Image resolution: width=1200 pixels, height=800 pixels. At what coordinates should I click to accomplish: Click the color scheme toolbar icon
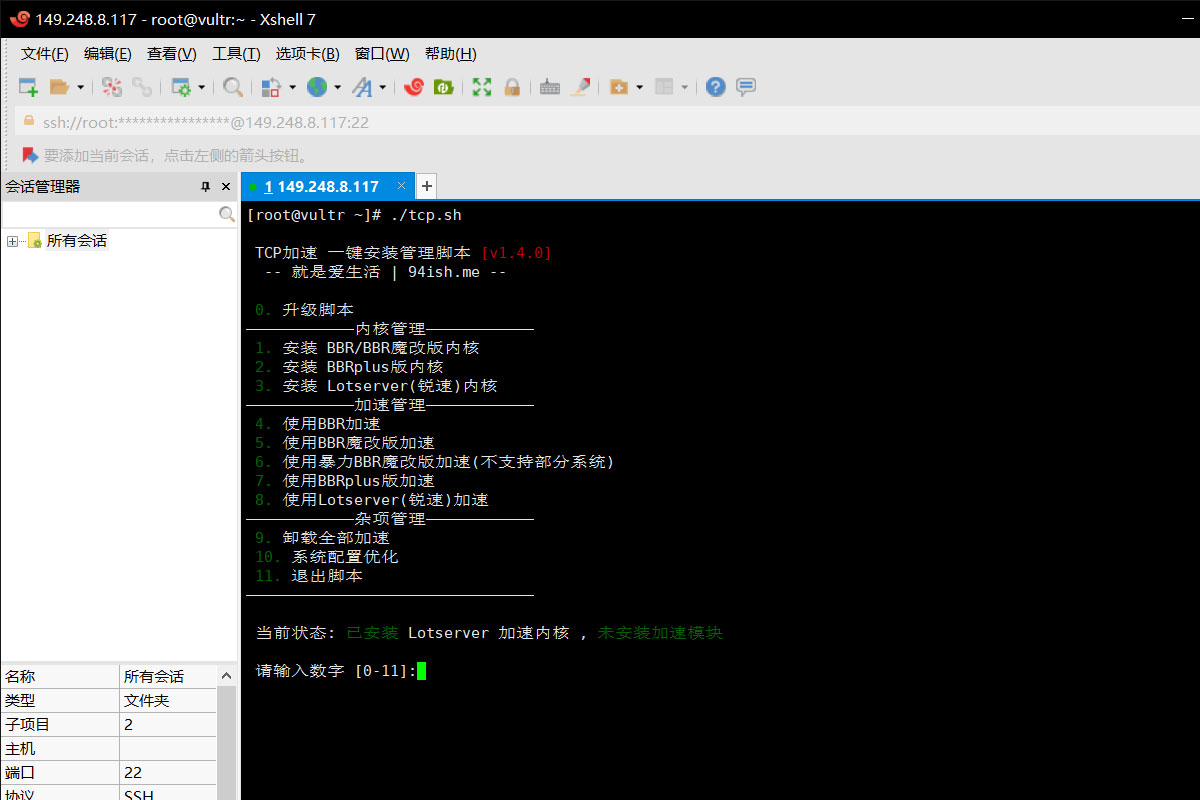point(271,87)
